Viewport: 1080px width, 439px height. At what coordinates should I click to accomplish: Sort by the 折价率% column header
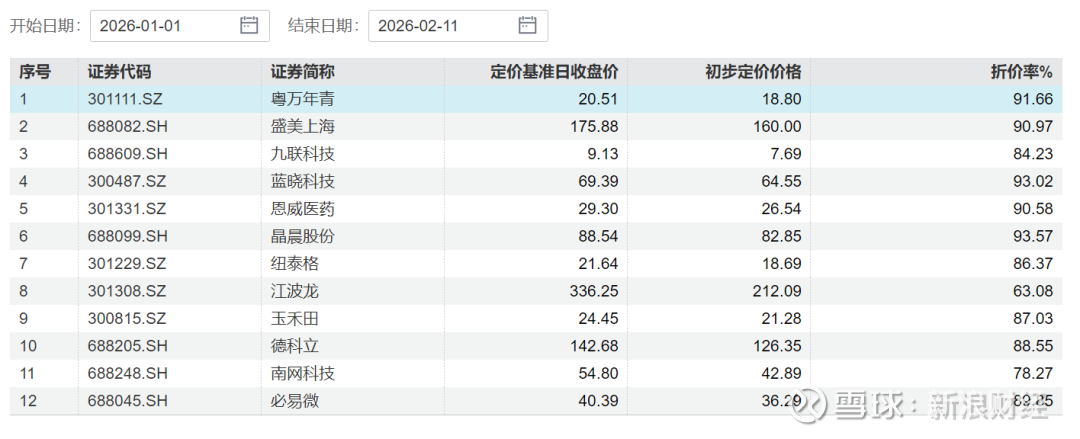point(1020,72)
